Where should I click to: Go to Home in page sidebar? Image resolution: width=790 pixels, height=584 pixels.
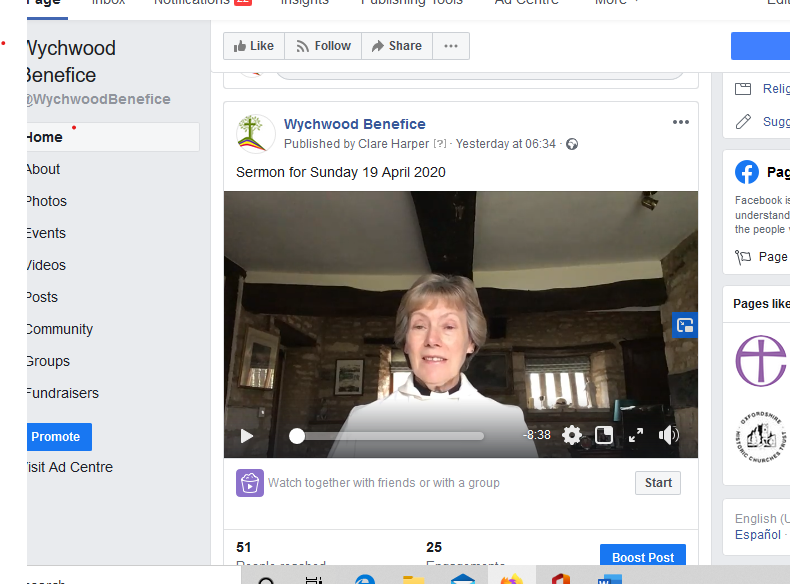pos(113,137)
